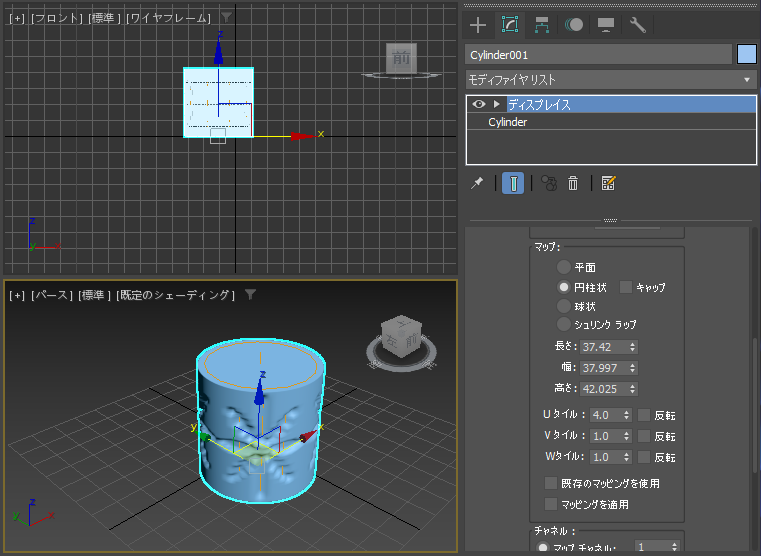The height and width of the screenshot is (556, 761).
Task: Click Make Unique icon
Action: click(549, 183)
